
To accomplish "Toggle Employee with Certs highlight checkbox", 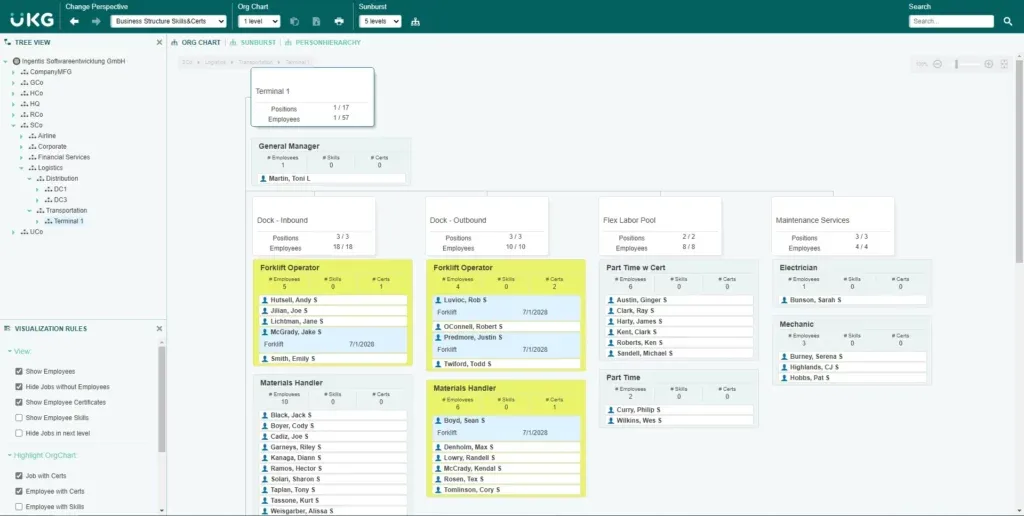I will pyautogui.click(x=19, y=491).
